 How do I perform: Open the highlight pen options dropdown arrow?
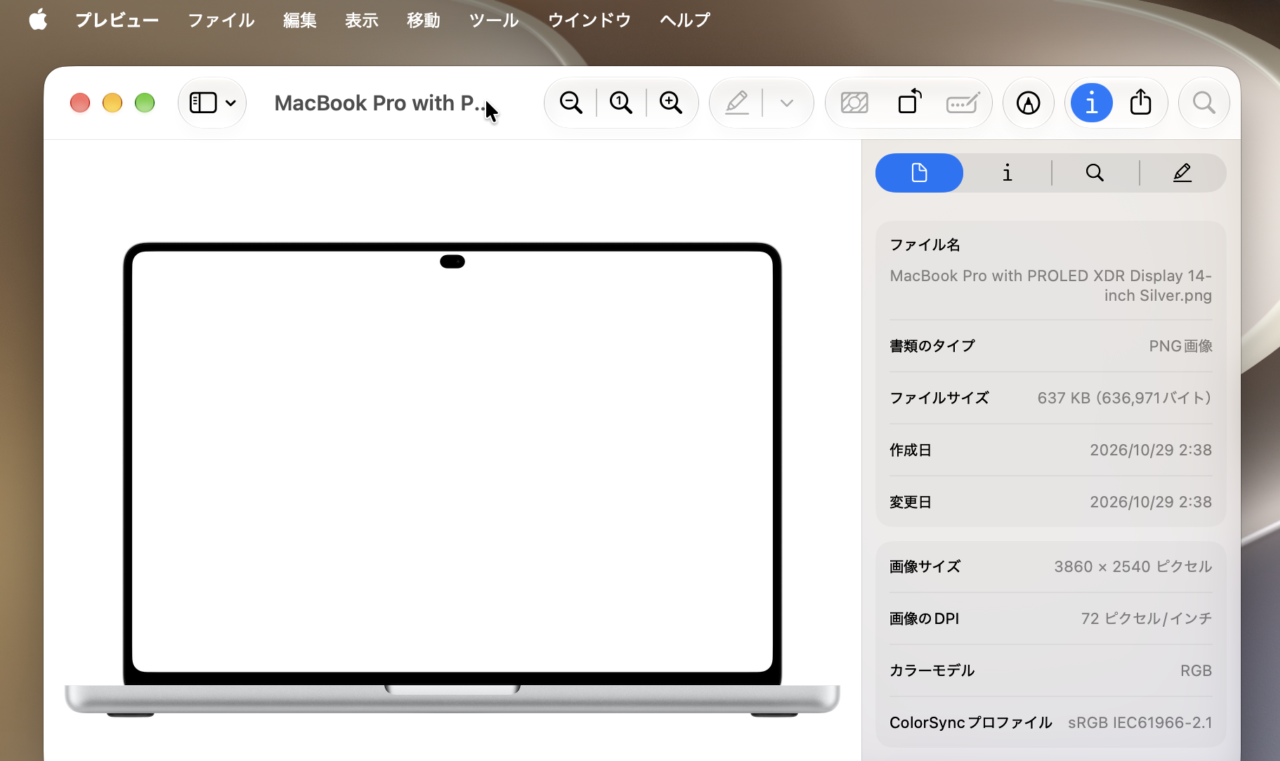pyautogui.click(x=787, y=103)
